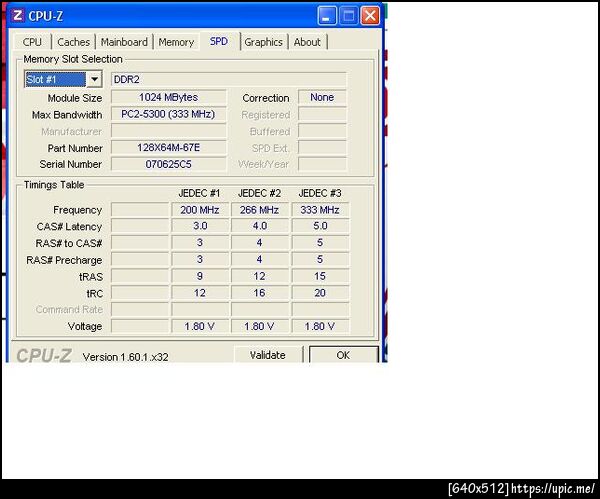Click the CPU-Z logo icon in title bar
This screenshot has width=600, height=499.
tap(17, 16)
